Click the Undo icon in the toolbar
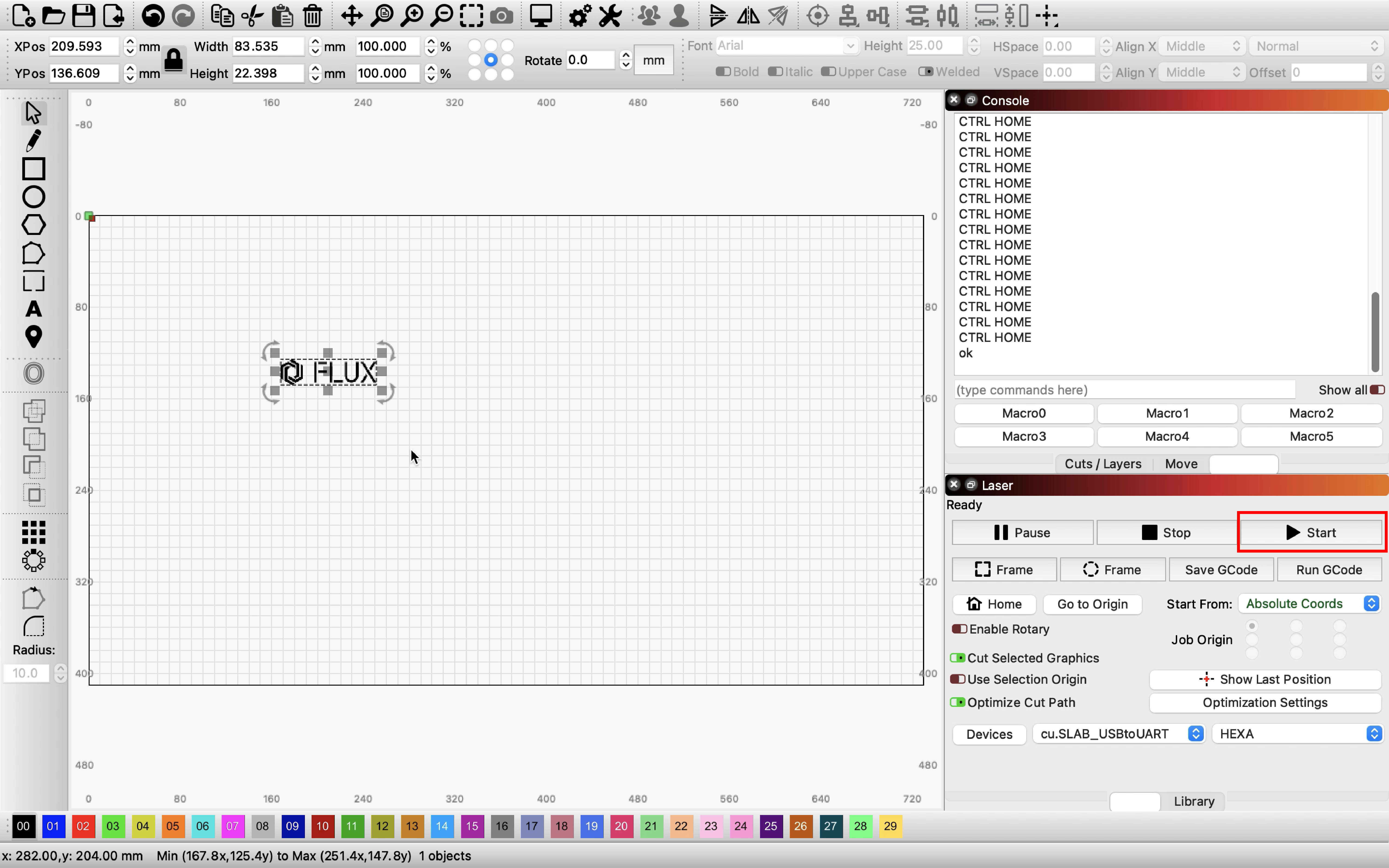1389x868 pixels. tap(152, 16)
